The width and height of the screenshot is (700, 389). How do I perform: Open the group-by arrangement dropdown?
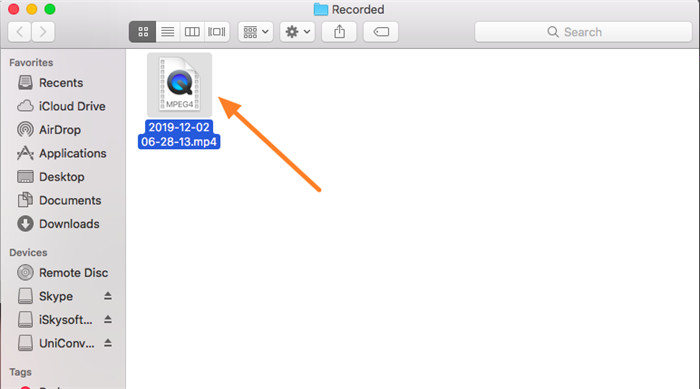click(256, 32)
